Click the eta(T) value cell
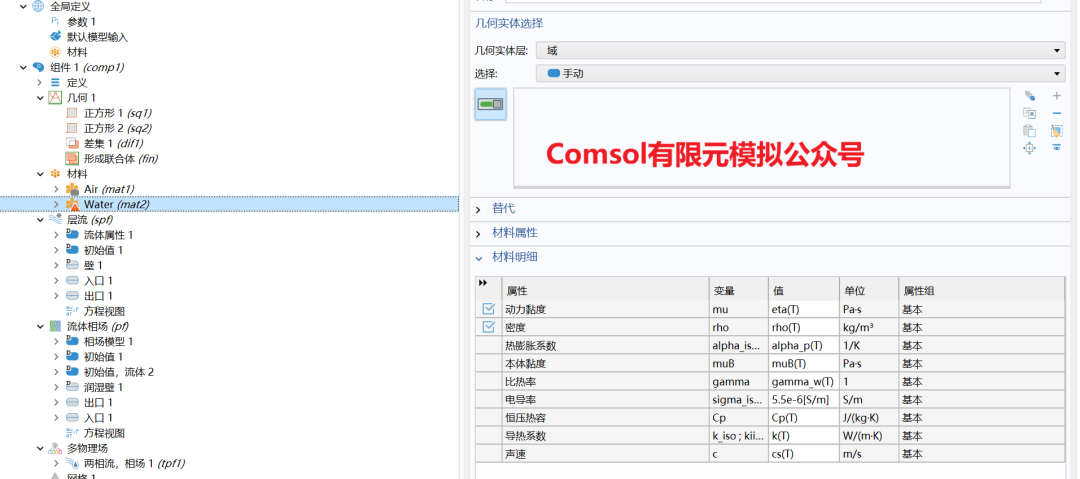The image size is (1080, 479). 804,309
